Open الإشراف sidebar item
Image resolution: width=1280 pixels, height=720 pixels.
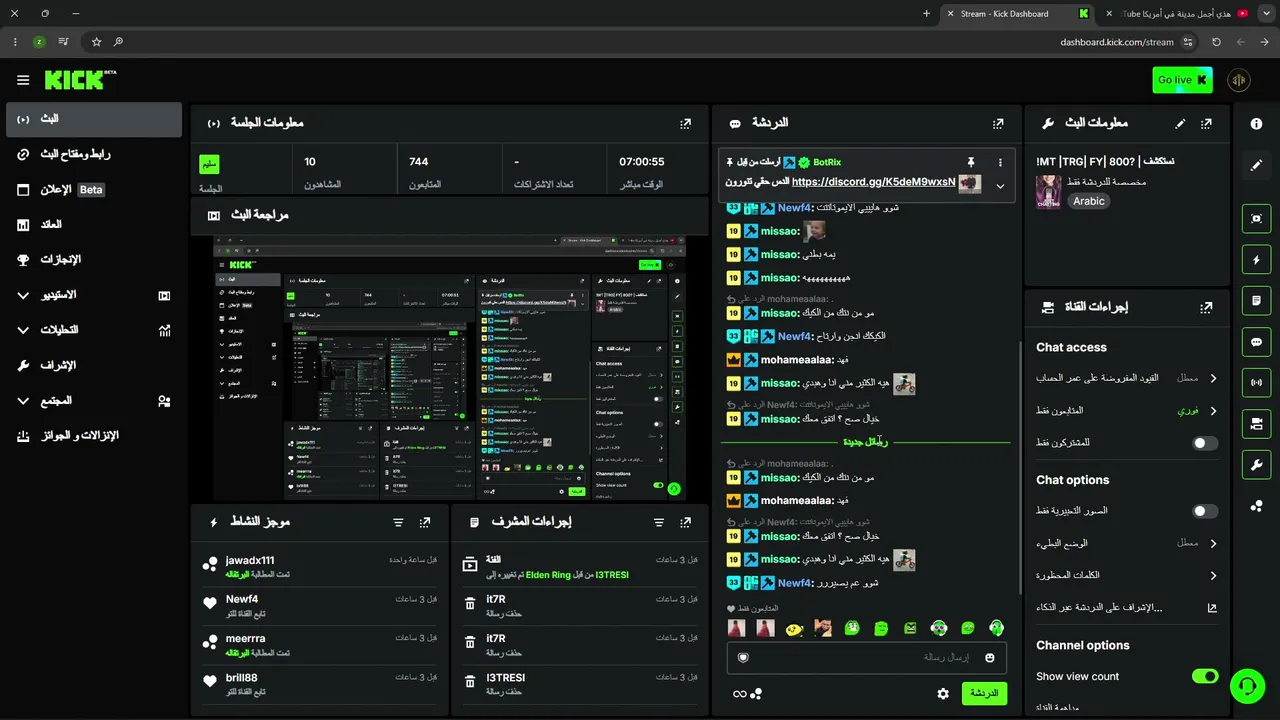point(94,366)
